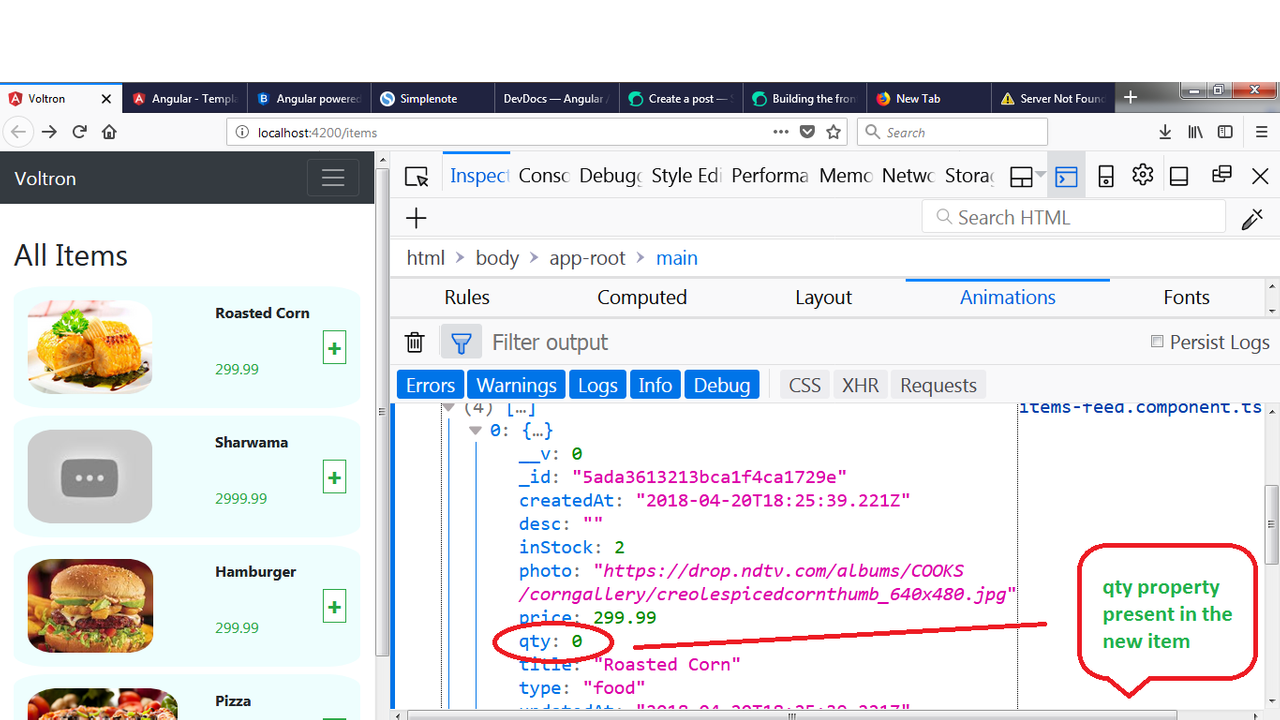1280x720 pixels.
Task: Select app-root in the breadcrumb
Action: pos(587,258)
